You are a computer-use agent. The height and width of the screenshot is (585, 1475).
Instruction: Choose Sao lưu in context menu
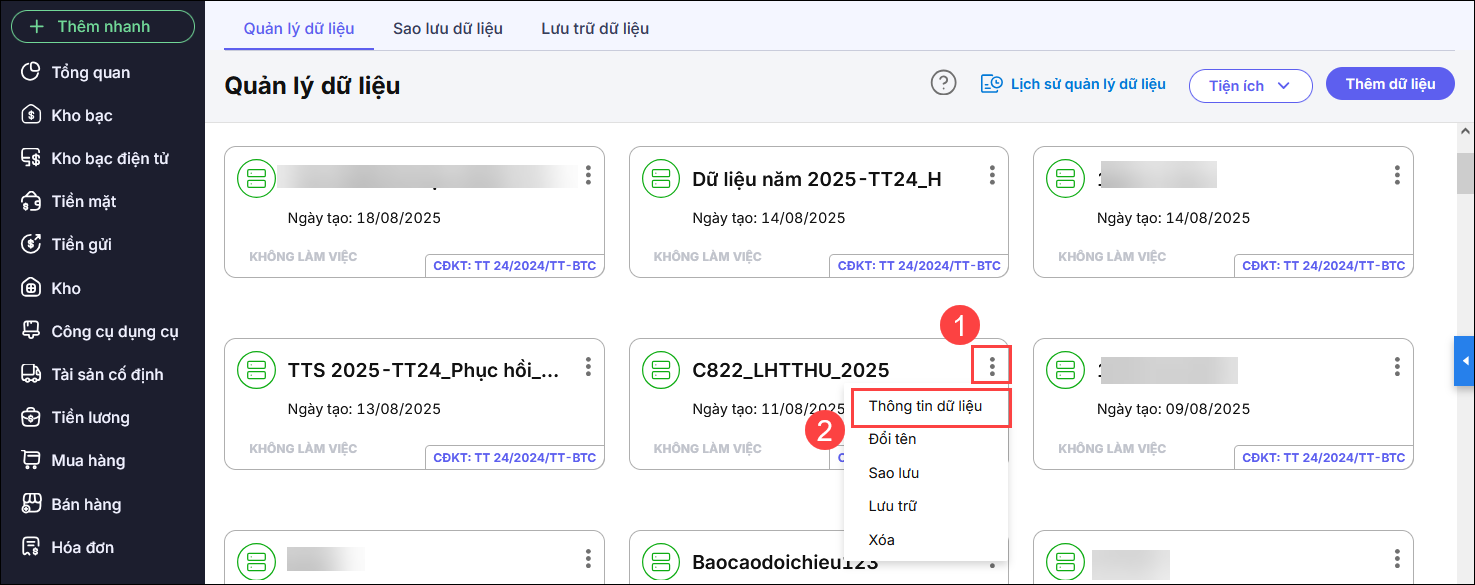(926, 473)
